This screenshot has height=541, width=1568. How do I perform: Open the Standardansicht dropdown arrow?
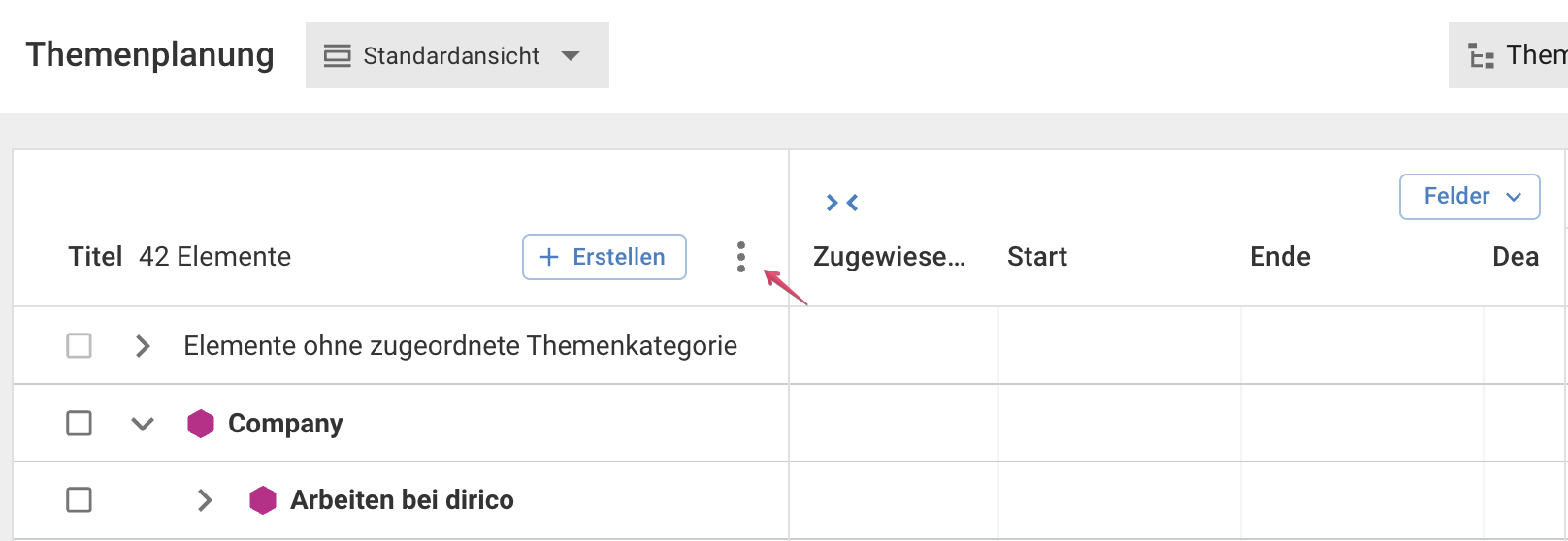571,56
